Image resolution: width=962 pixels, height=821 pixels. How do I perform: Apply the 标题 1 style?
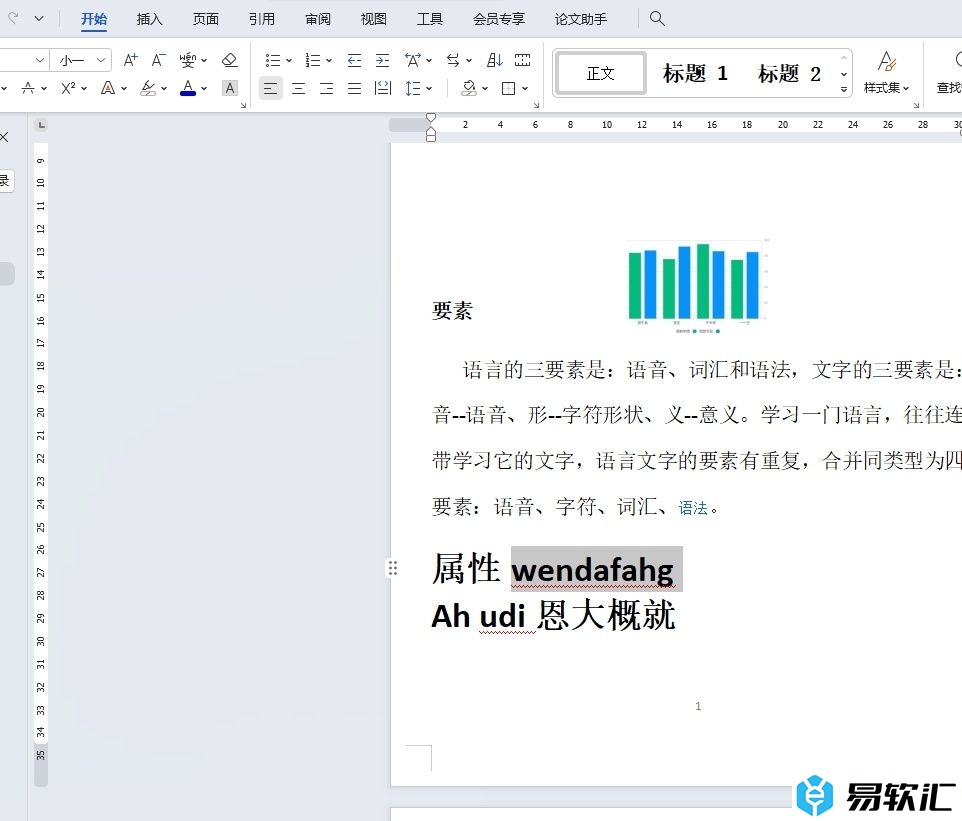tap(695, 74)
